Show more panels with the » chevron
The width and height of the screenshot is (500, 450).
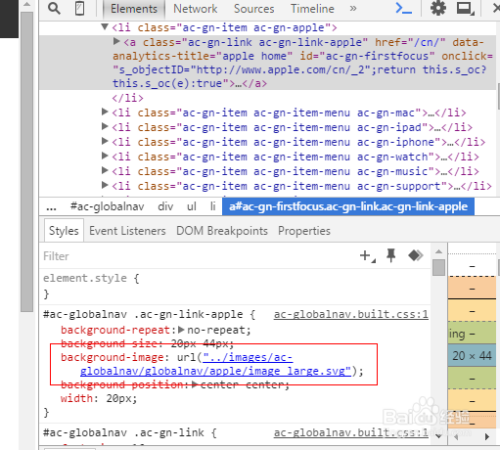coord(353,9)
